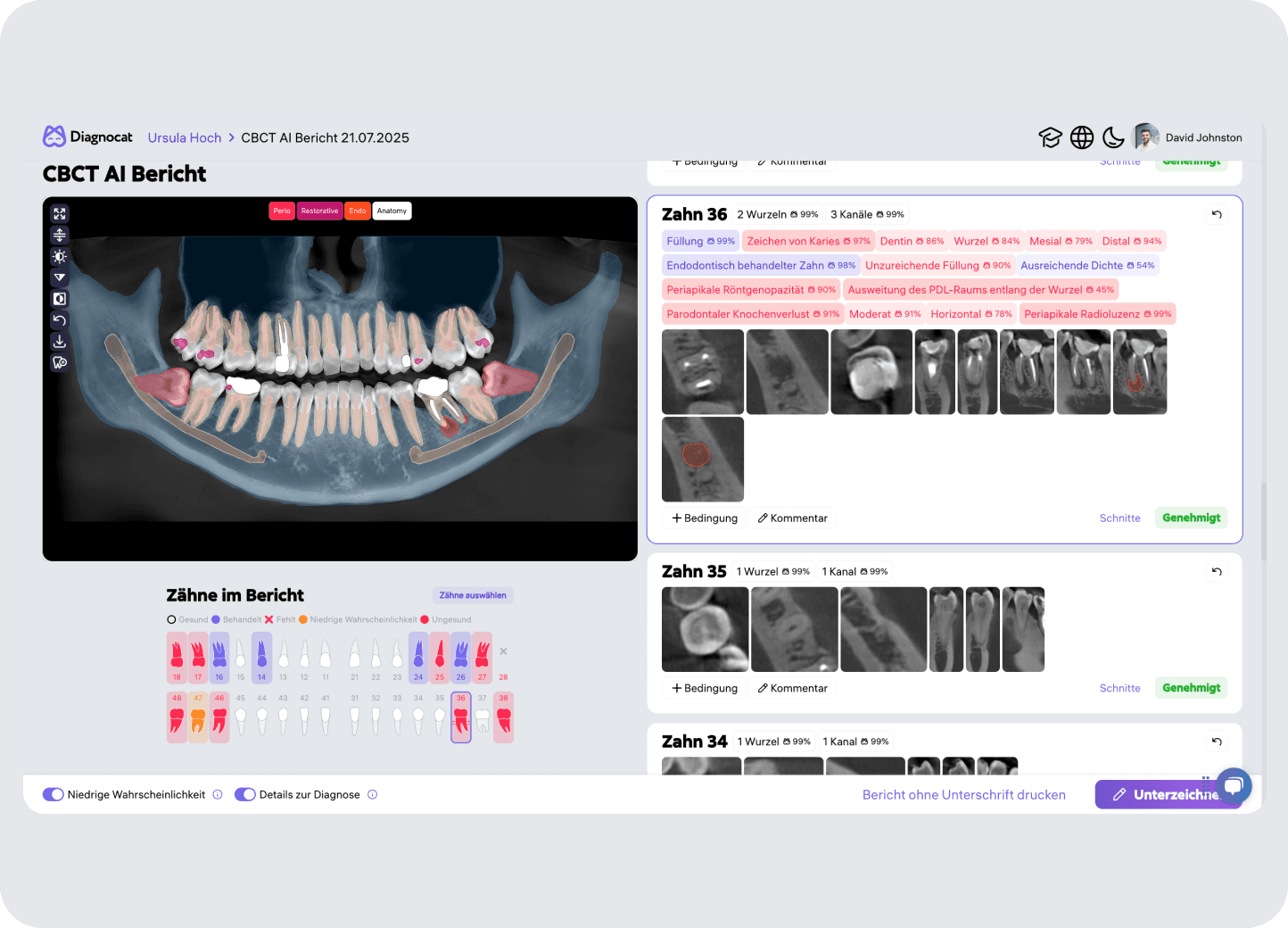Select tooth 16 in the chart
1288x928 pixels.
[x=219, y=658]
